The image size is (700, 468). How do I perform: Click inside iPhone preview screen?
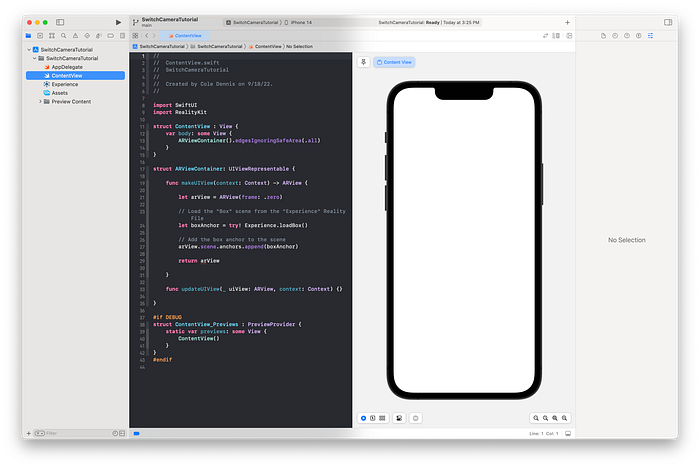coord(464,241)
